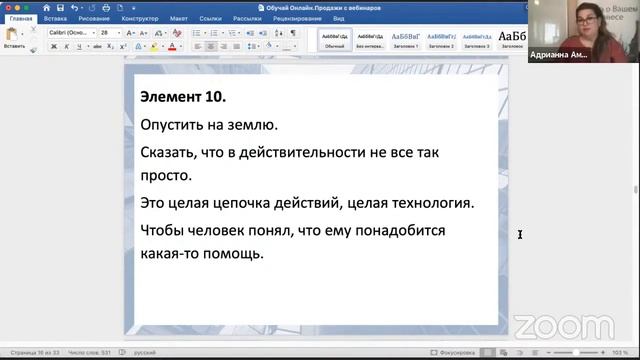Open the font color dropdown arrow

coord(181,47)
